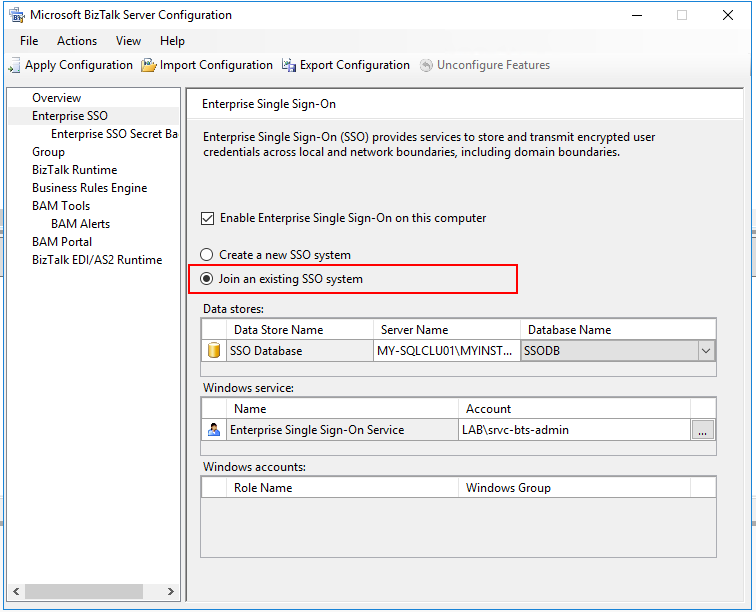Open the View menu

click(x=128, y=41)
